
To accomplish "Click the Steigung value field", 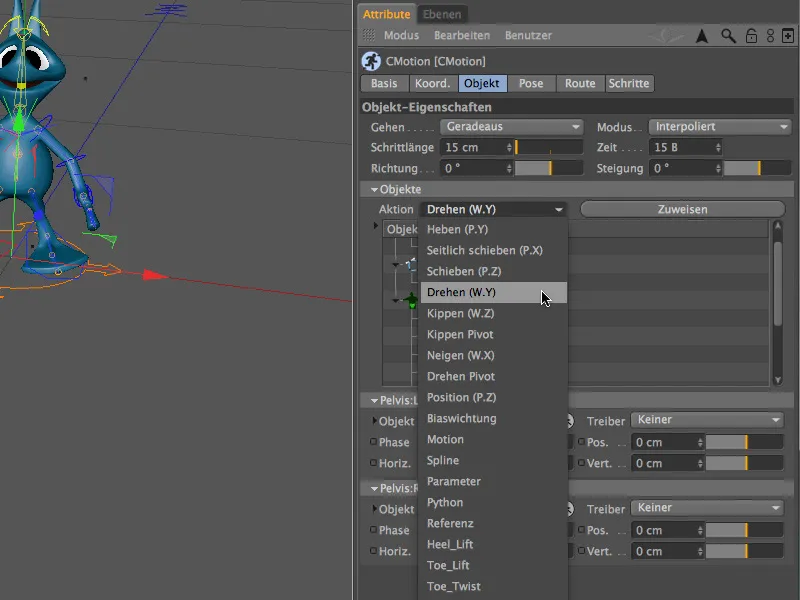I will point(685,168).
